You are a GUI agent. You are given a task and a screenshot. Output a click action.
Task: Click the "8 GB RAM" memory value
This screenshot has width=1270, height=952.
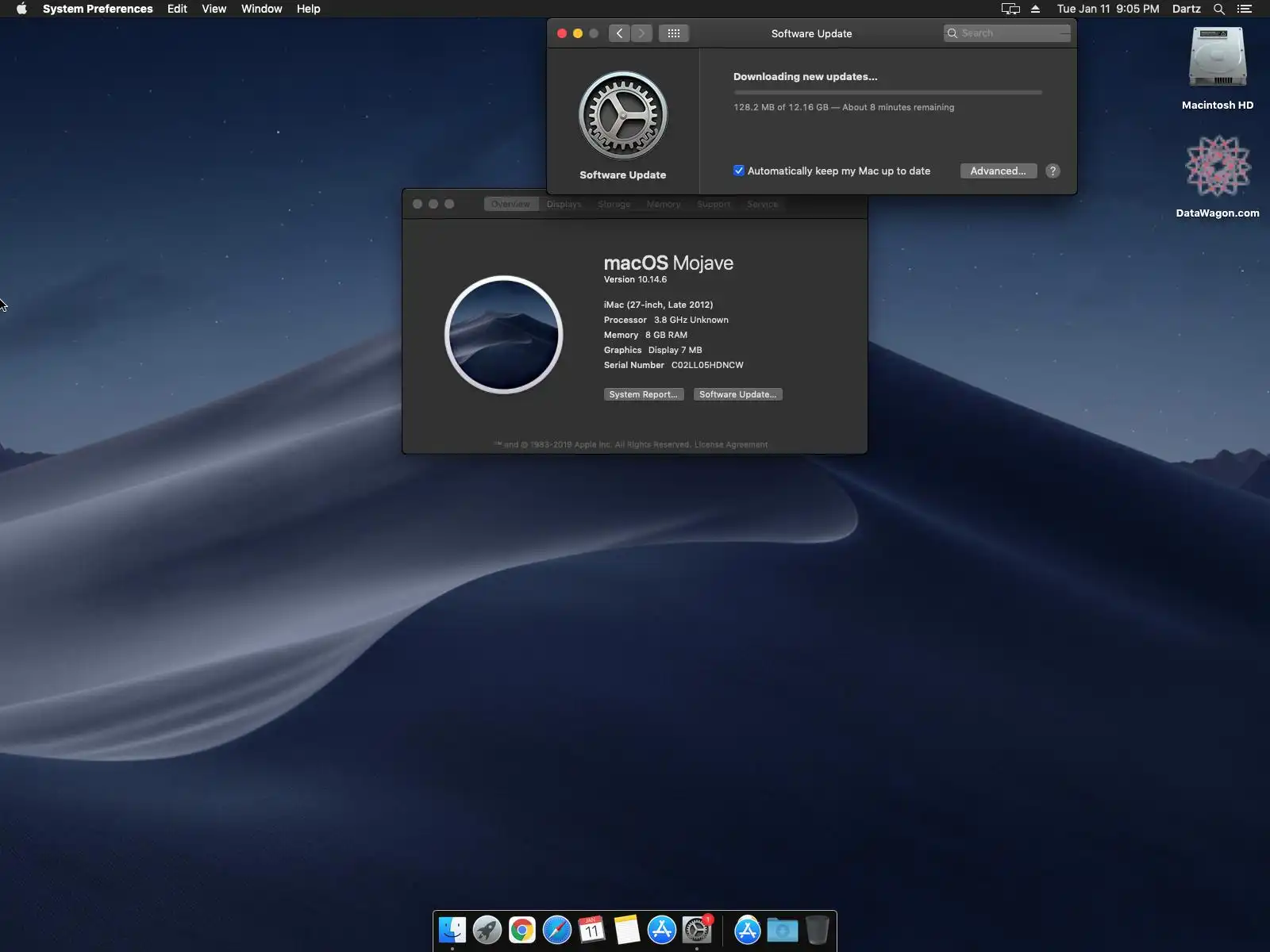click(667, 335)
